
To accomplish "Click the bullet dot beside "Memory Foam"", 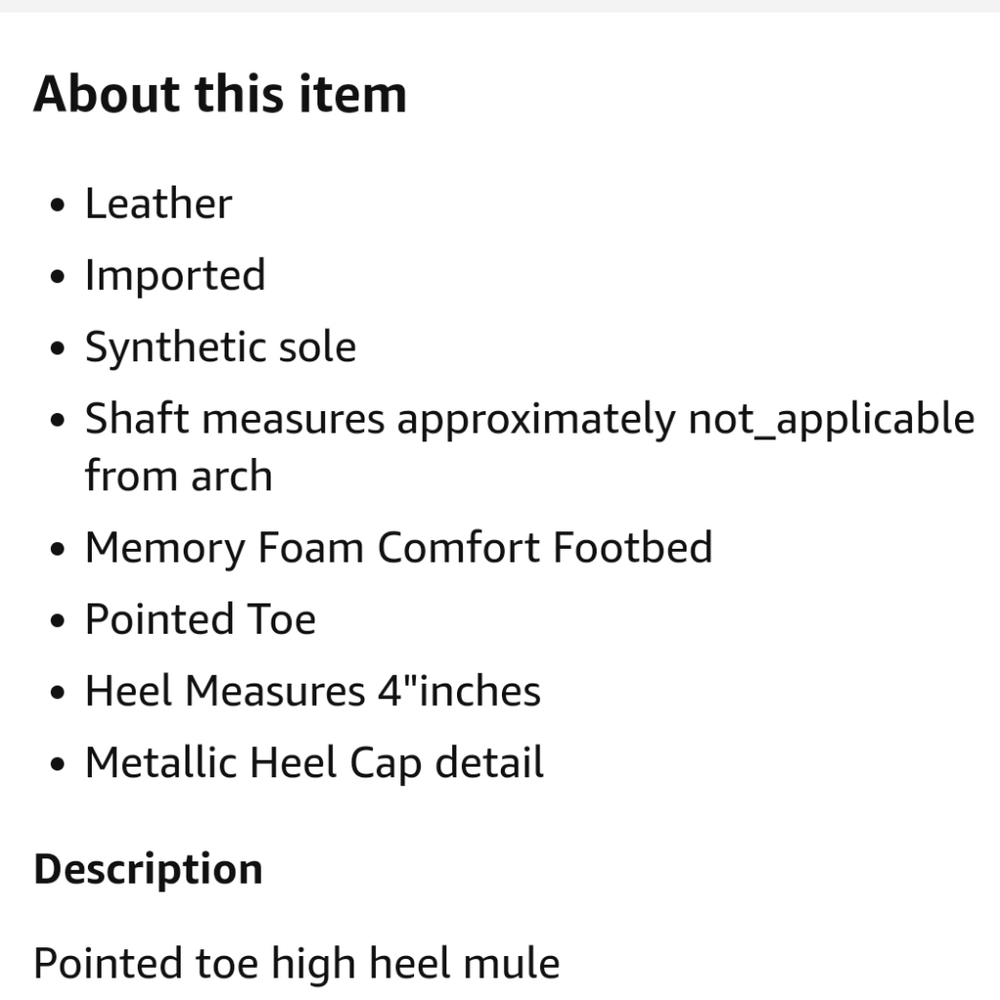I will 59,551.
